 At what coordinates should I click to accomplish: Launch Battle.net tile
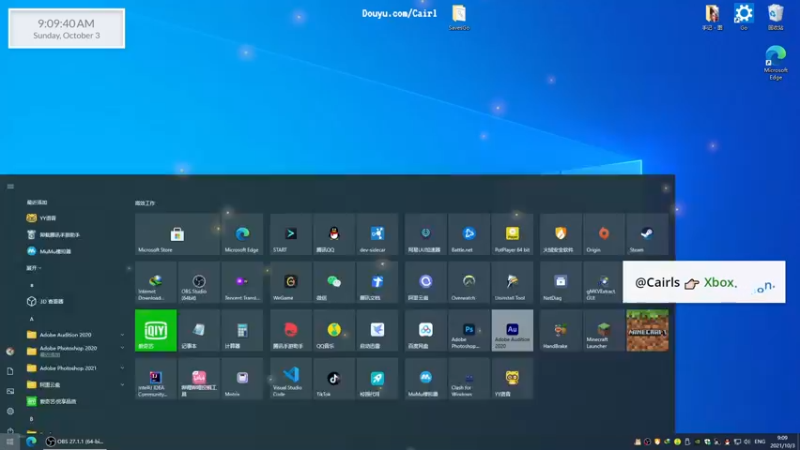[469, 234]
